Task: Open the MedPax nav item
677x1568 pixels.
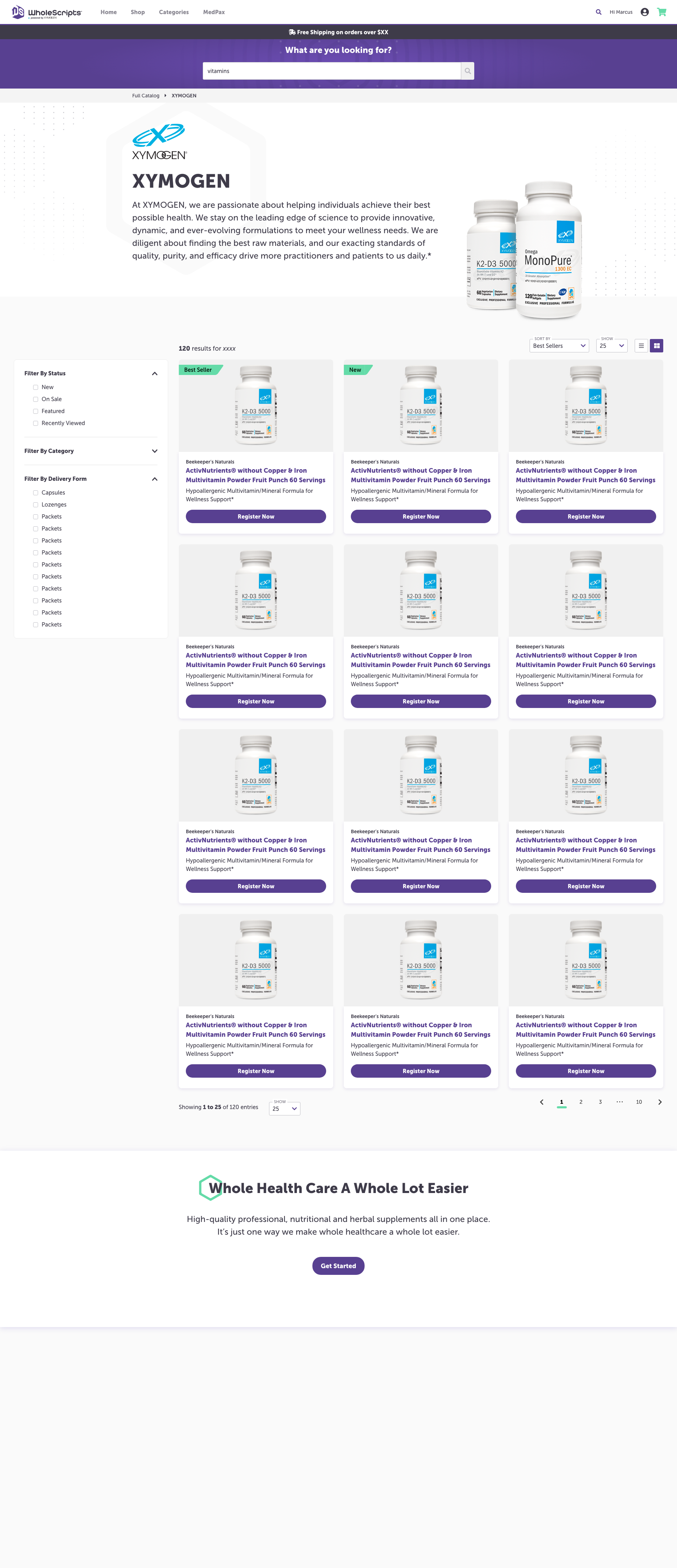Action: pos(213,12)
